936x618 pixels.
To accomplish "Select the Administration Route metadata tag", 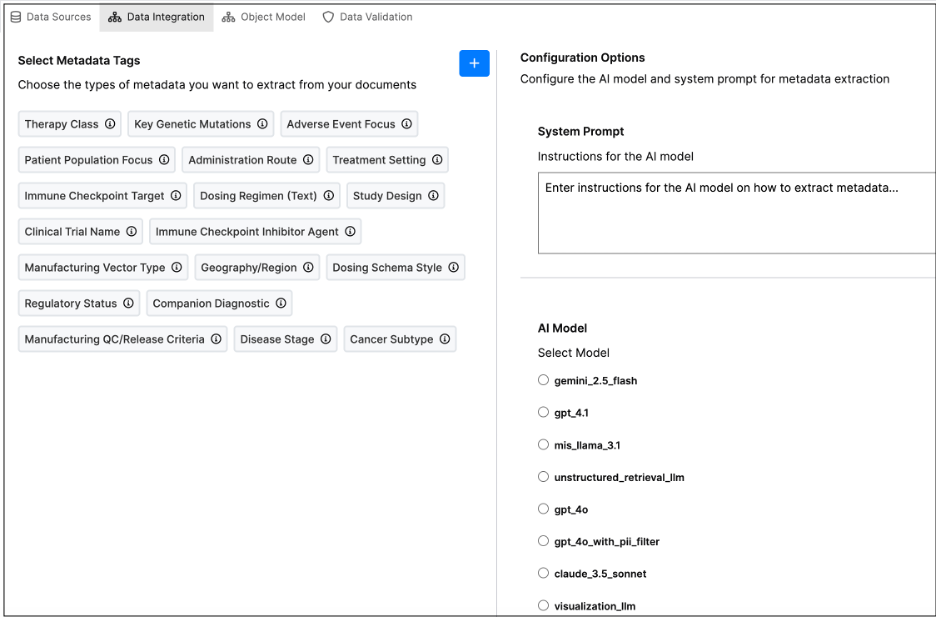I will pyautogui.click(x=242, y=160).
